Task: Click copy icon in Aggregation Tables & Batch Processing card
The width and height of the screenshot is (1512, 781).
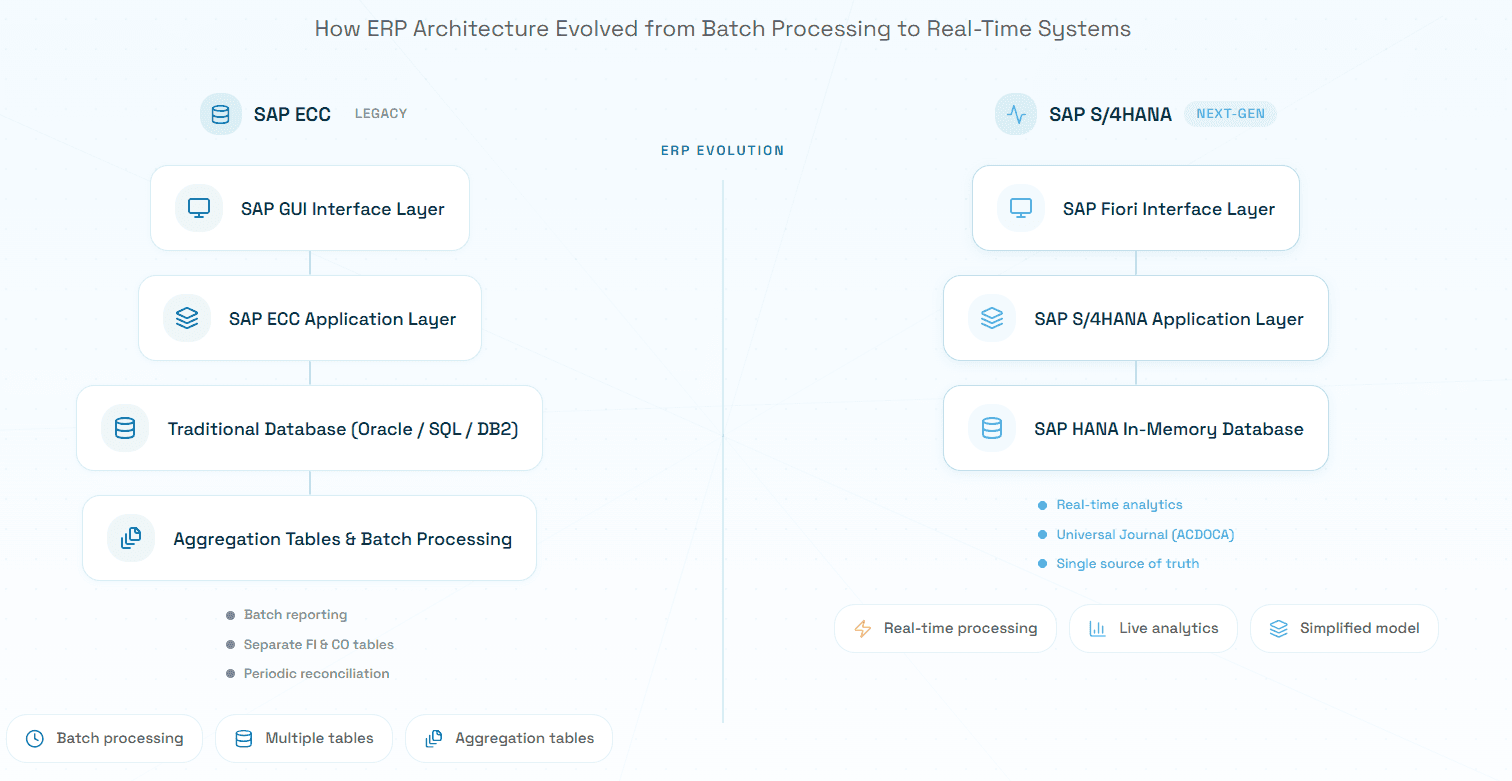Action: (131, 538)
